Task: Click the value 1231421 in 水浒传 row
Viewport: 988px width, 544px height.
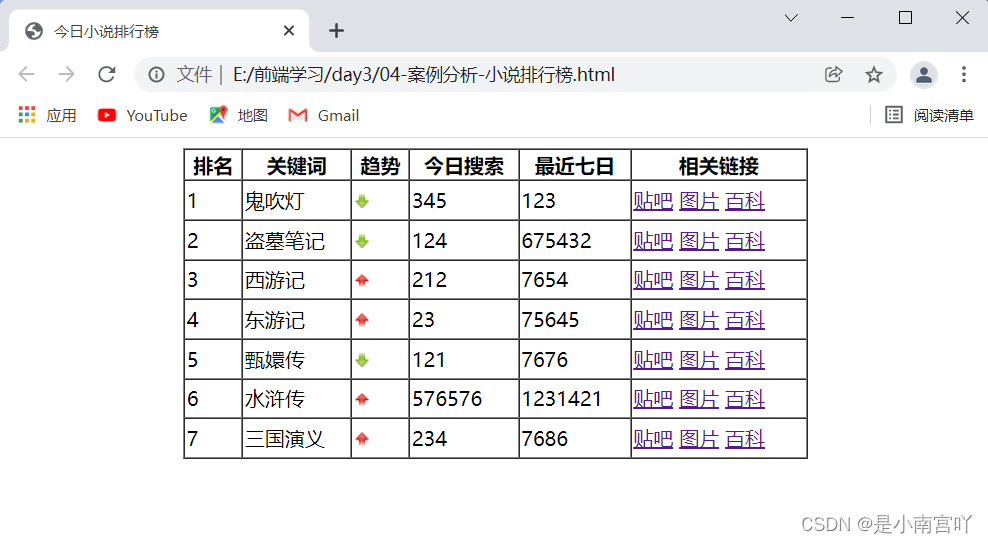Action: [561, 399]
